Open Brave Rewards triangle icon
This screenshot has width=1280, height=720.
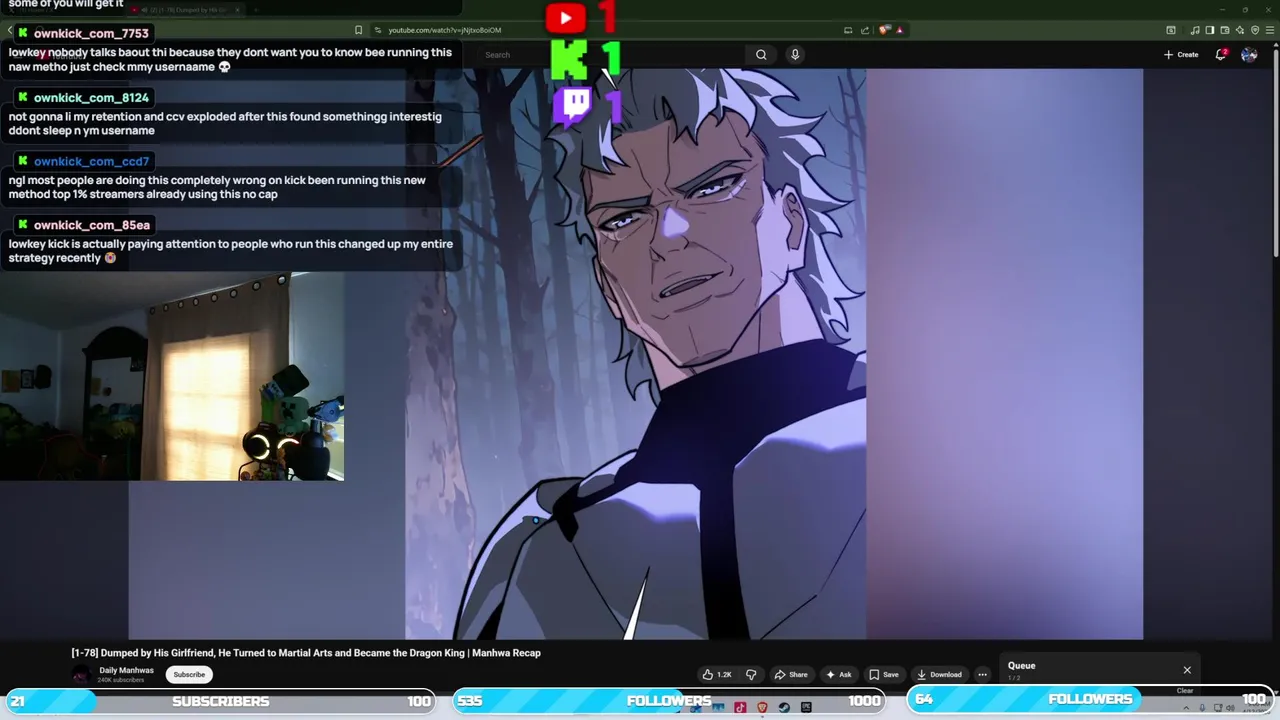pyautogui.click(x=900, y=30)
